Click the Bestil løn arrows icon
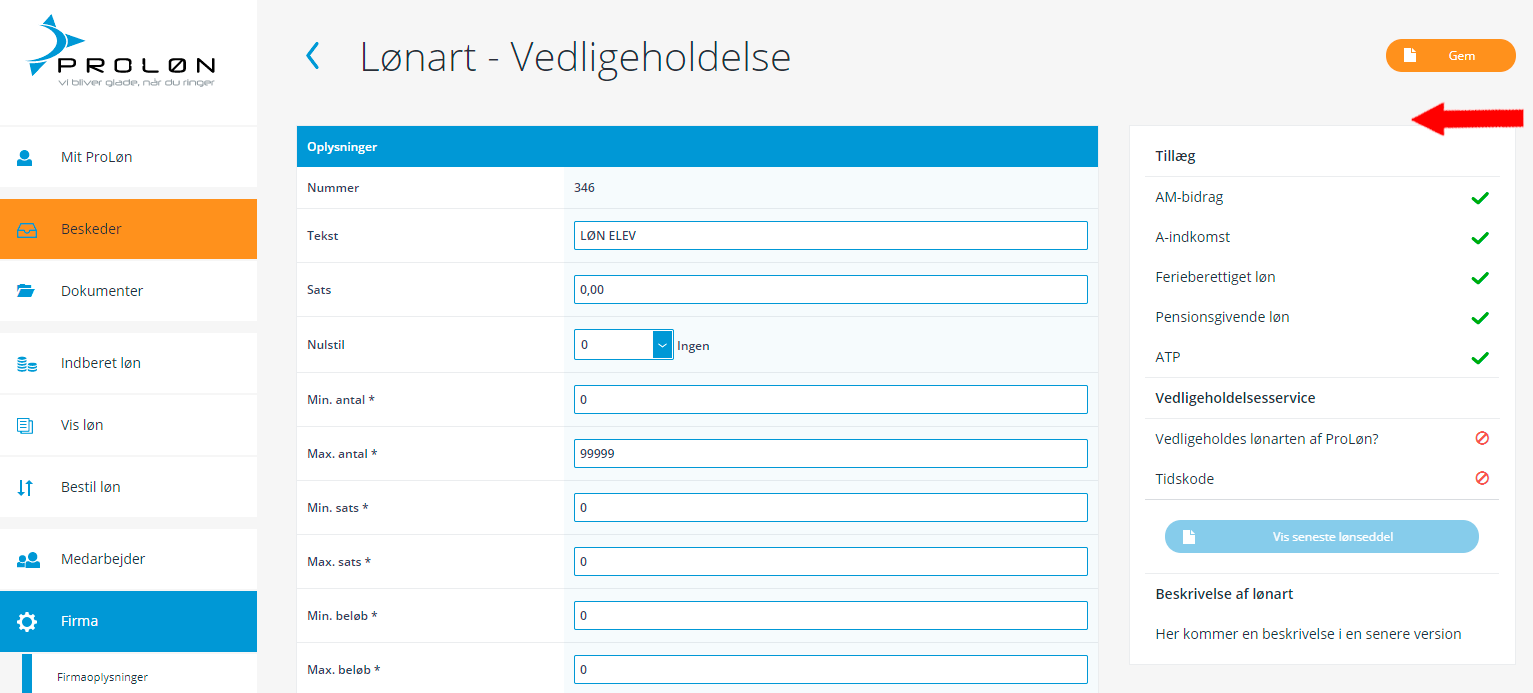This screenshot has width=1533, height=693. pos(26,487)
